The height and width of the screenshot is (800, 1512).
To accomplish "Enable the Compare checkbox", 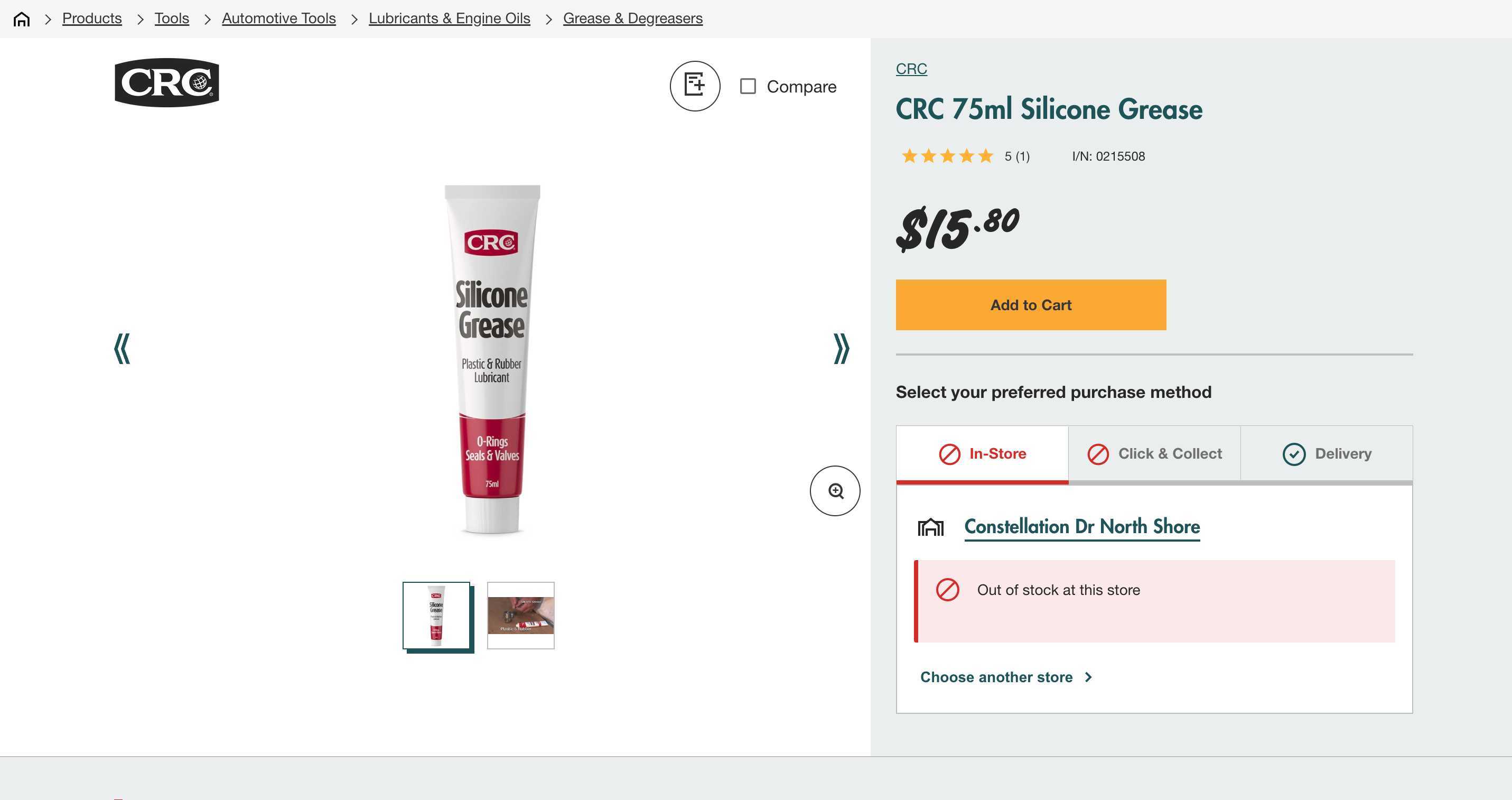I will [x=748, y=86].
